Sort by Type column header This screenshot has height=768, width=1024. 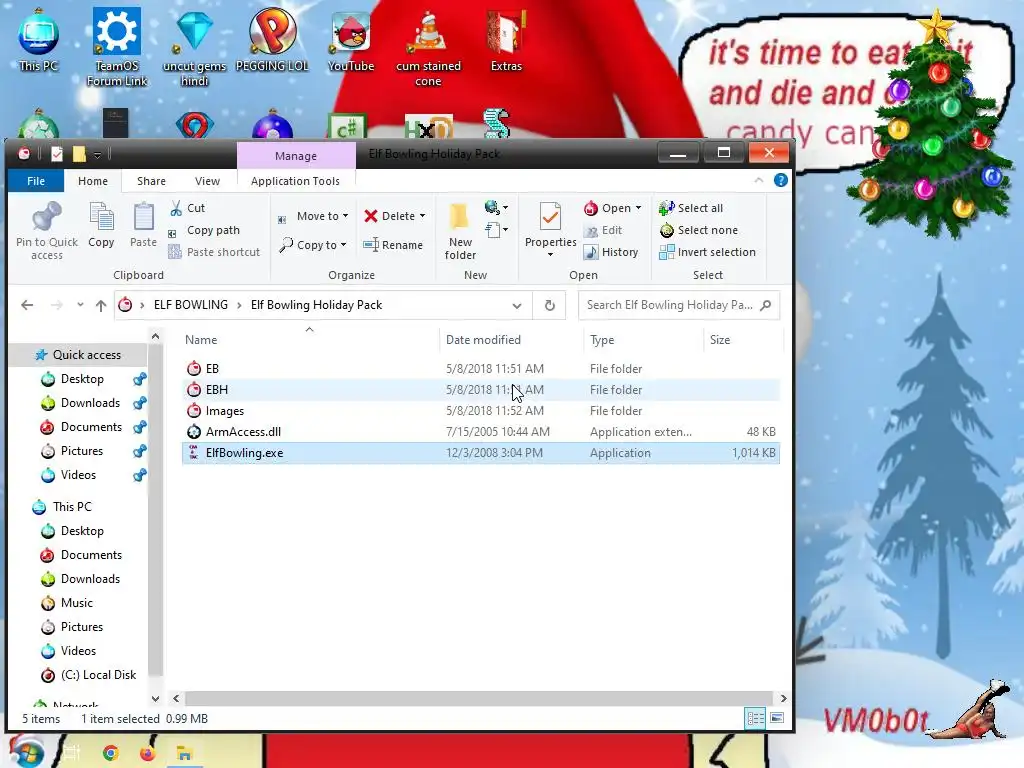[643, 340]
